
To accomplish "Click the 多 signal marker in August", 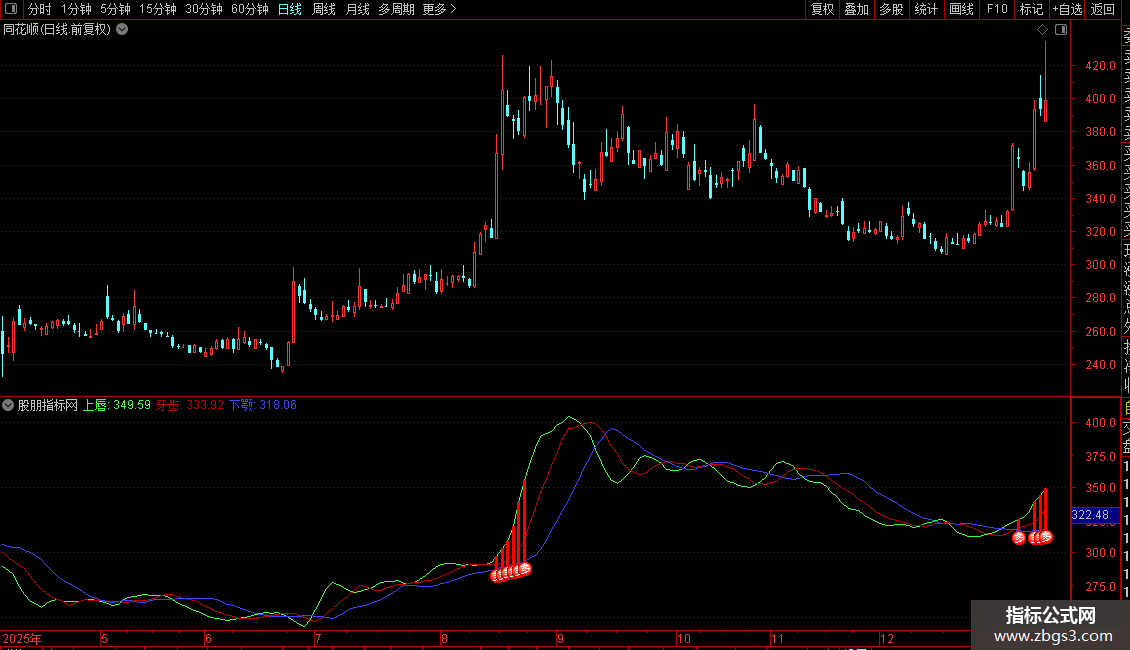I will pyautogui.click(x=524, y=569).
